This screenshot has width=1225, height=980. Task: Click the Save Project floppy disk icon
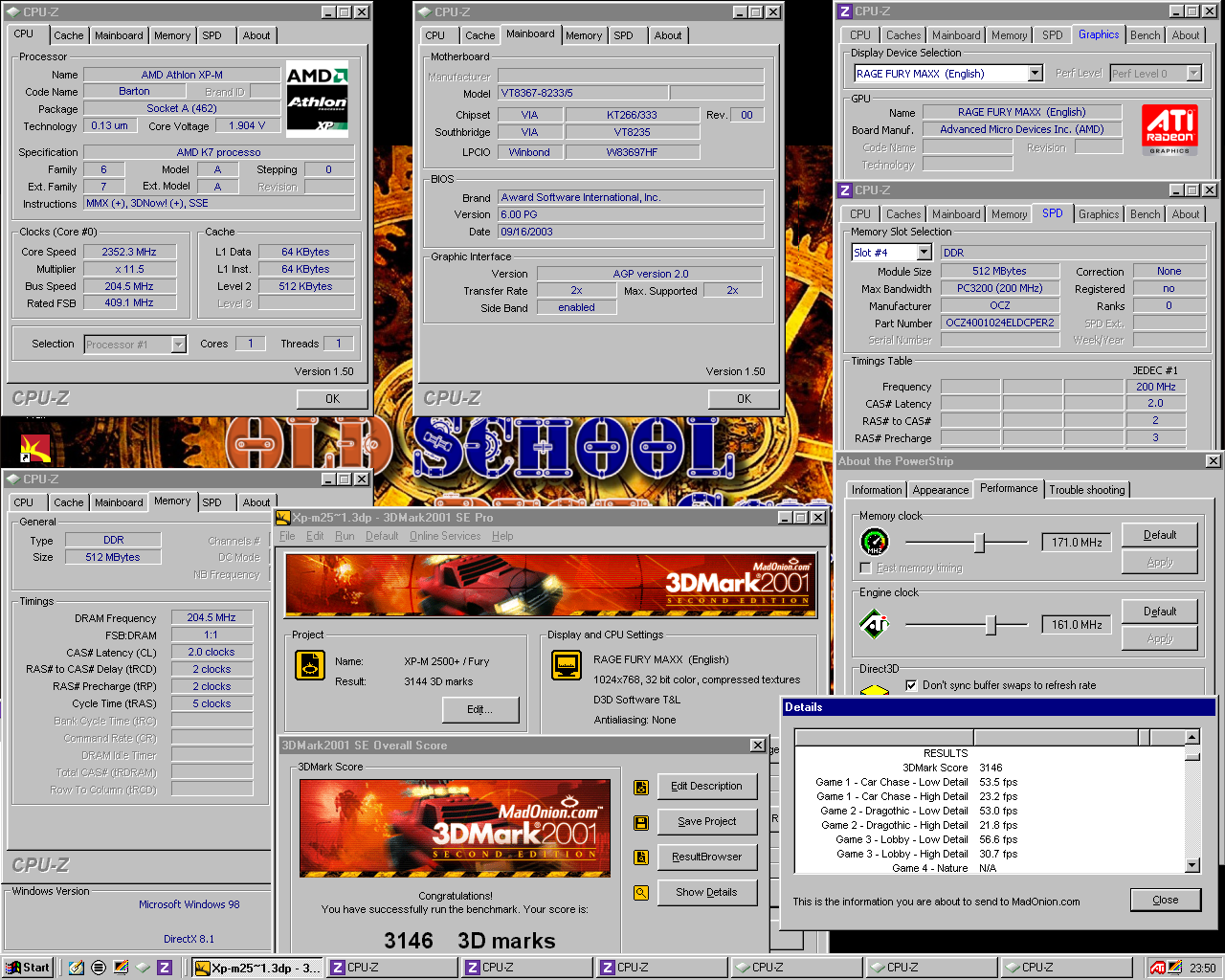coord(641,822)
